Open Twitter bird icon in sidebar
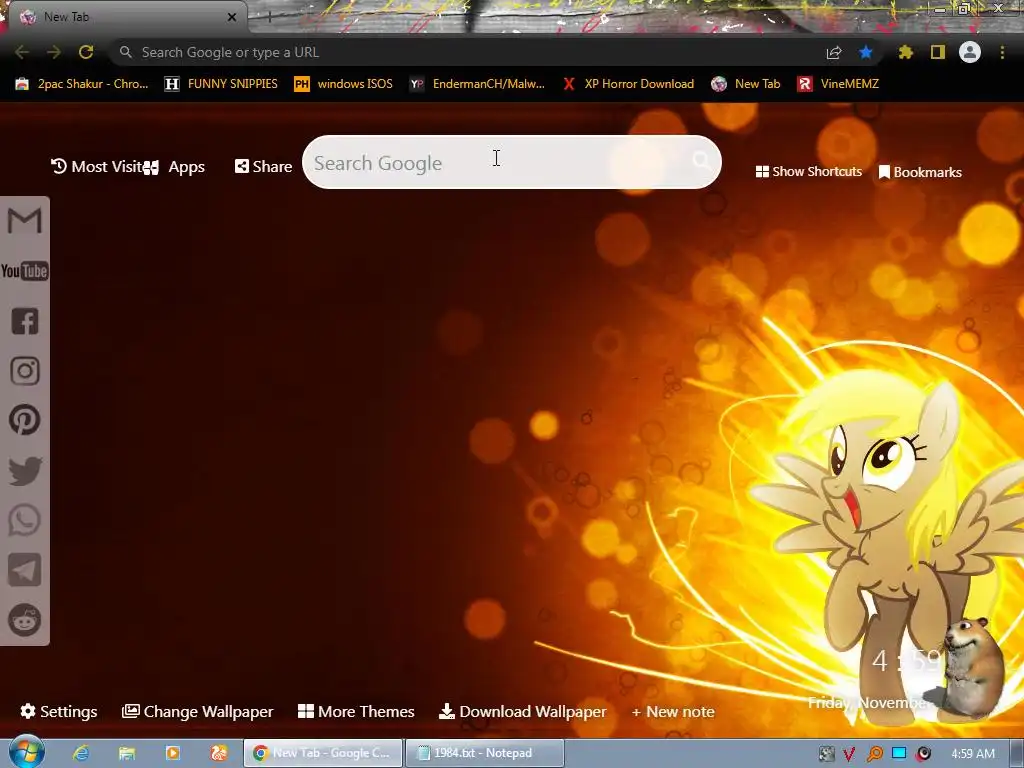 click(25, 470)
